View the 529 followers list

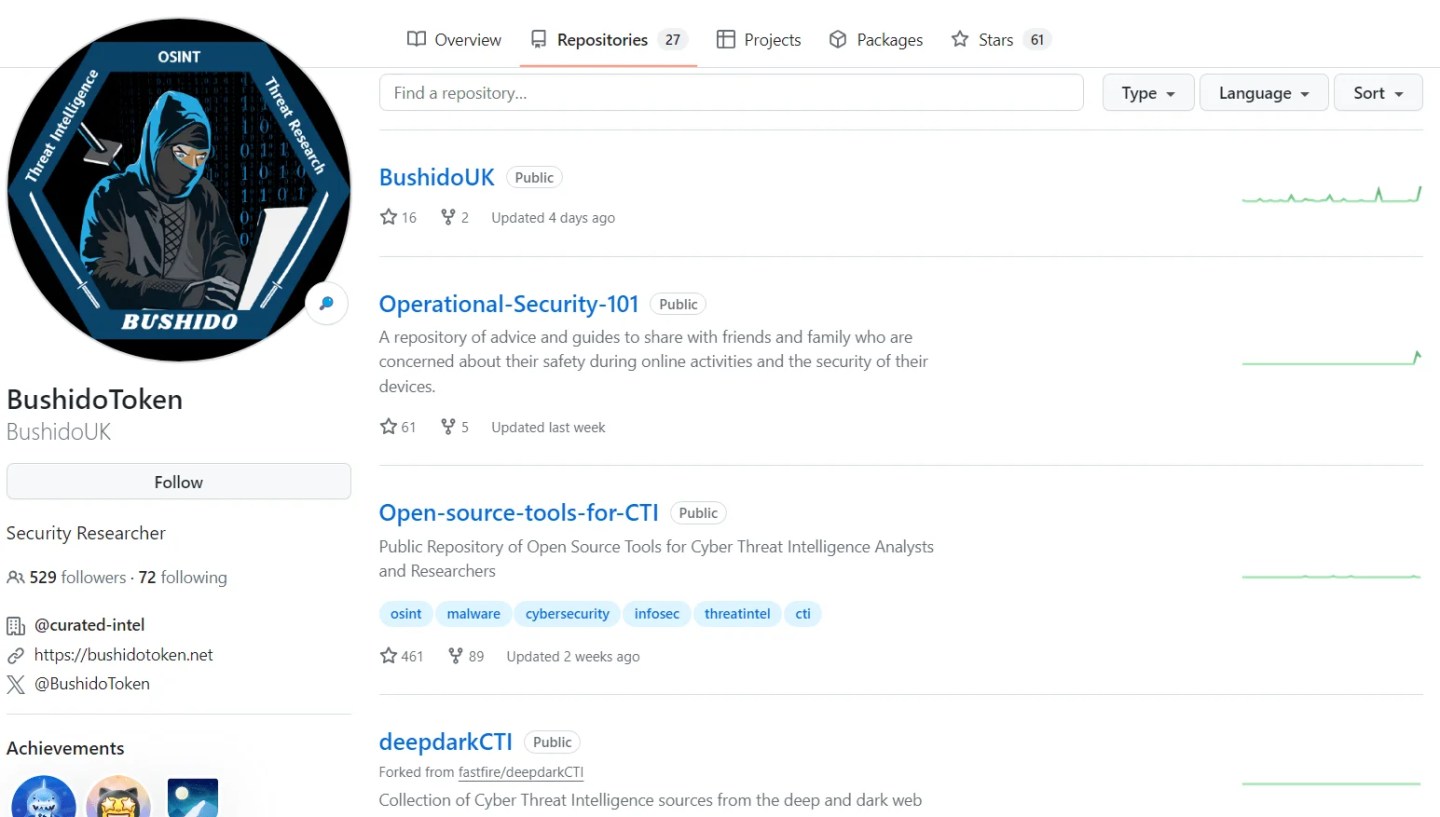click(x=78, y=577)
